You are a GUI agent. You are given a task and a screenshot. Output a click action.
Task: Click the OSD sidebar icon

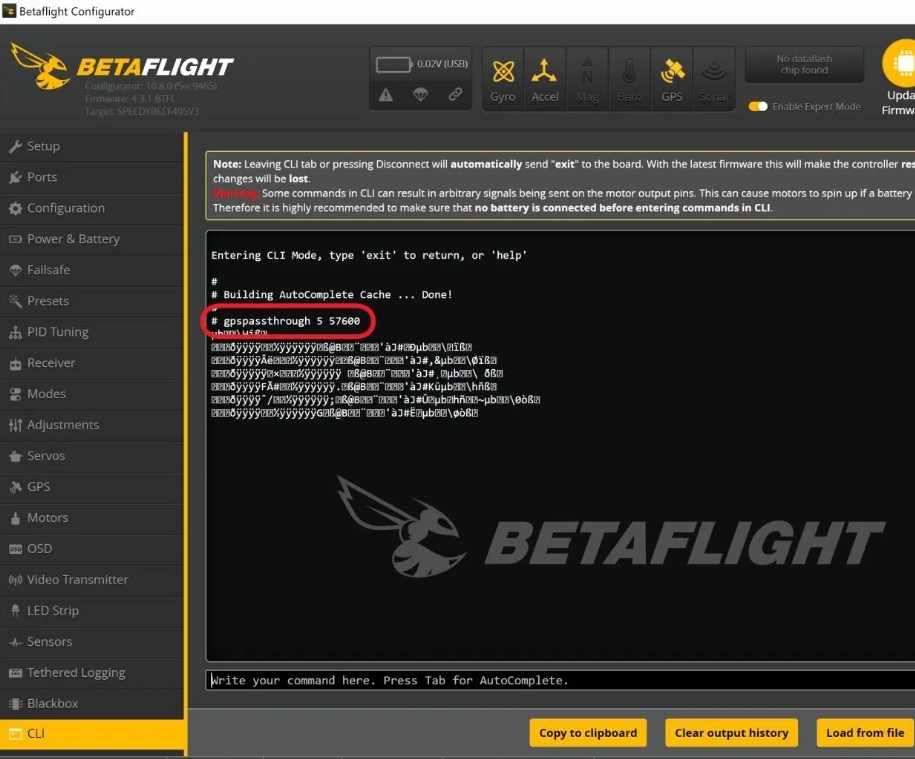point(15,549)
